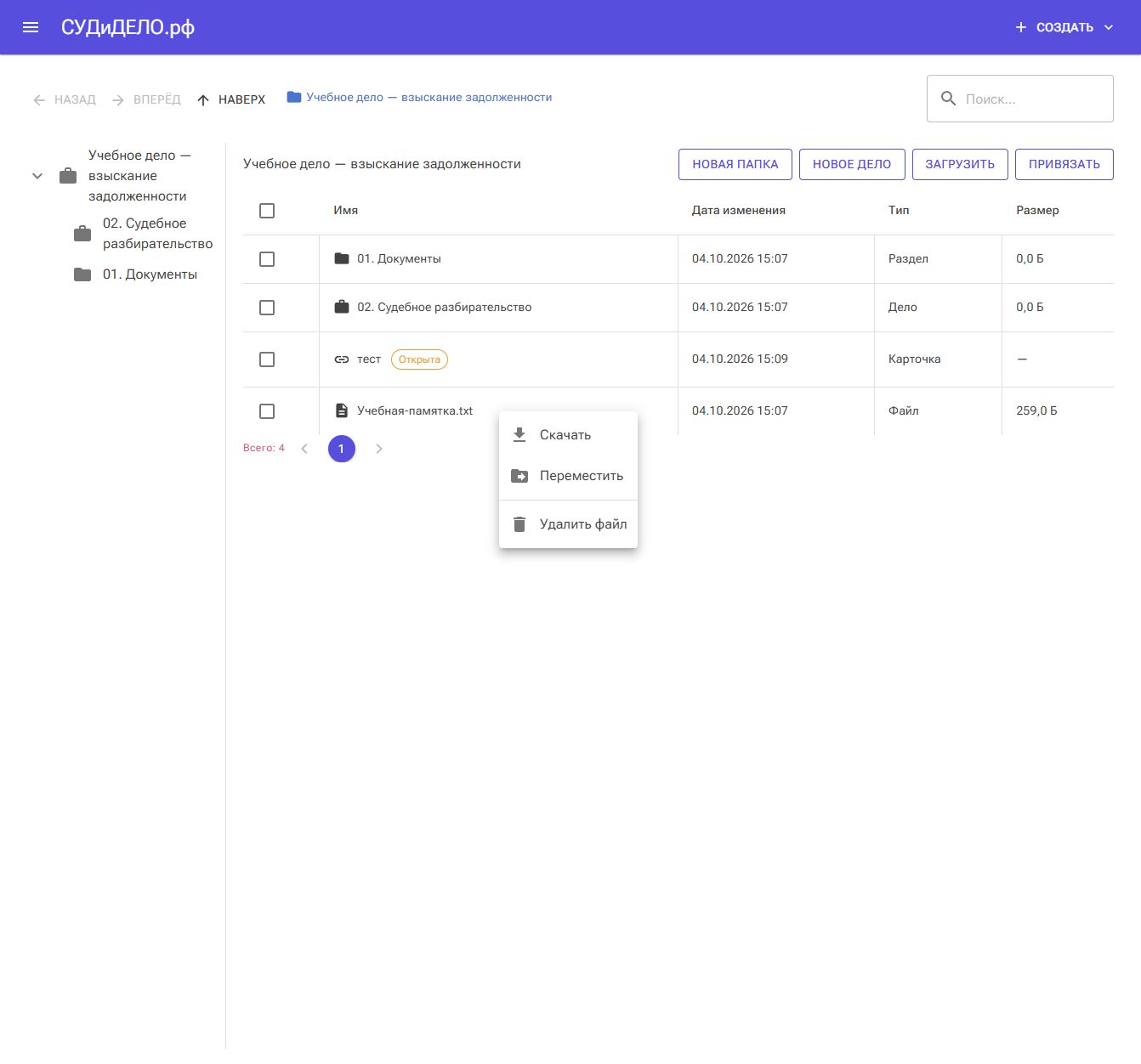This screenshot has height=1064, width=1141.
Task: Click the Дата изменения column header
Action: [739, 211]
